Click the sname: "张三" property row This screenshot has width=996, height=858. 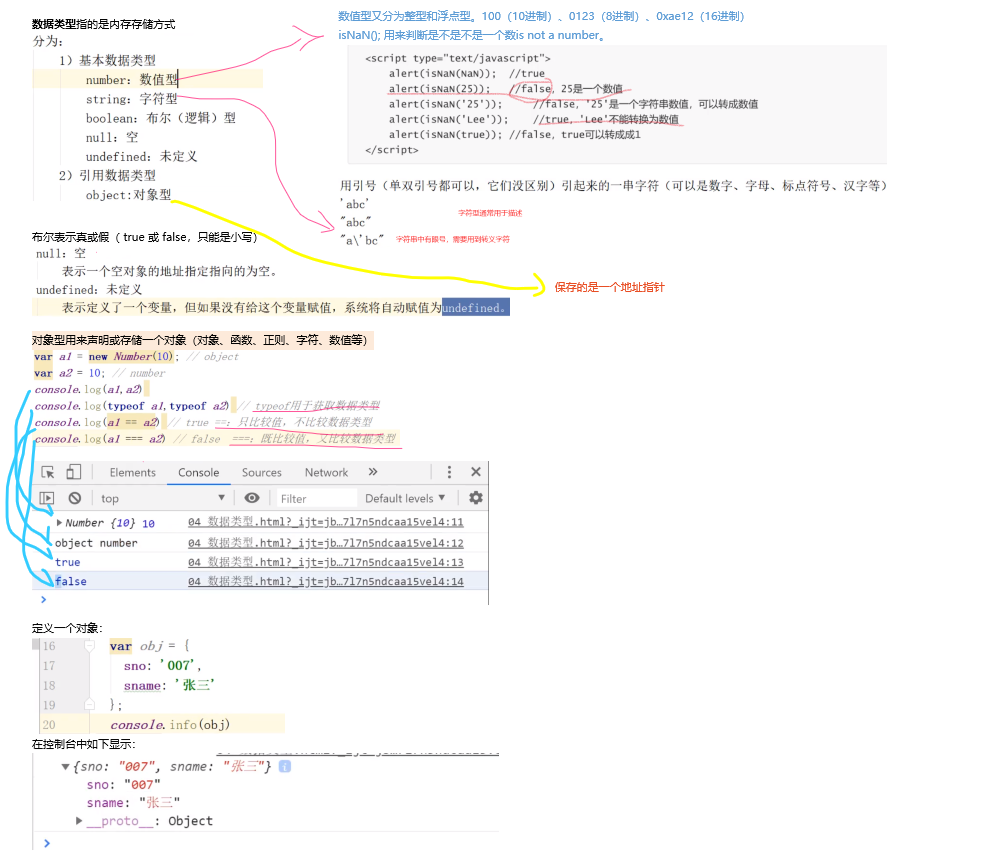[x=133, y=802]
